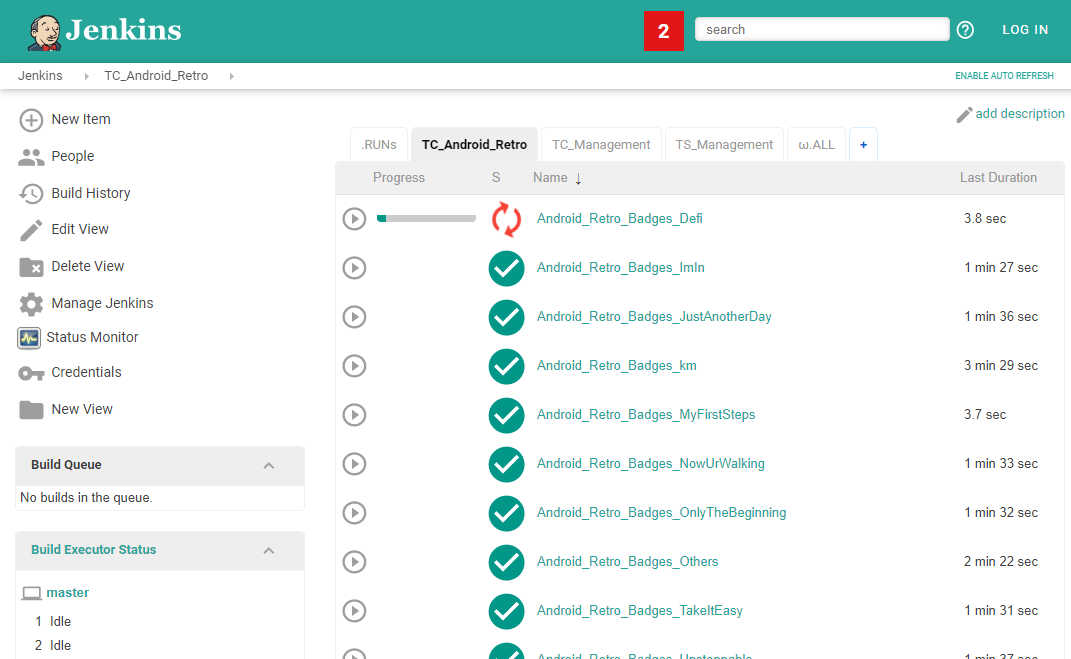This screenshot has height=659, width=1071.
Task: Click the search input field
Action: [x=822, y=29]
